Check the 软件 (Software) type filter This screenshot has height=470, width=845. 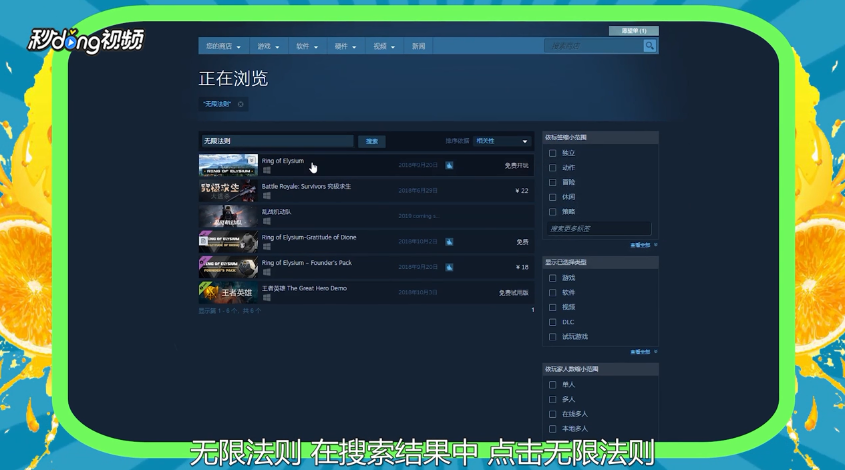[552, 293]
